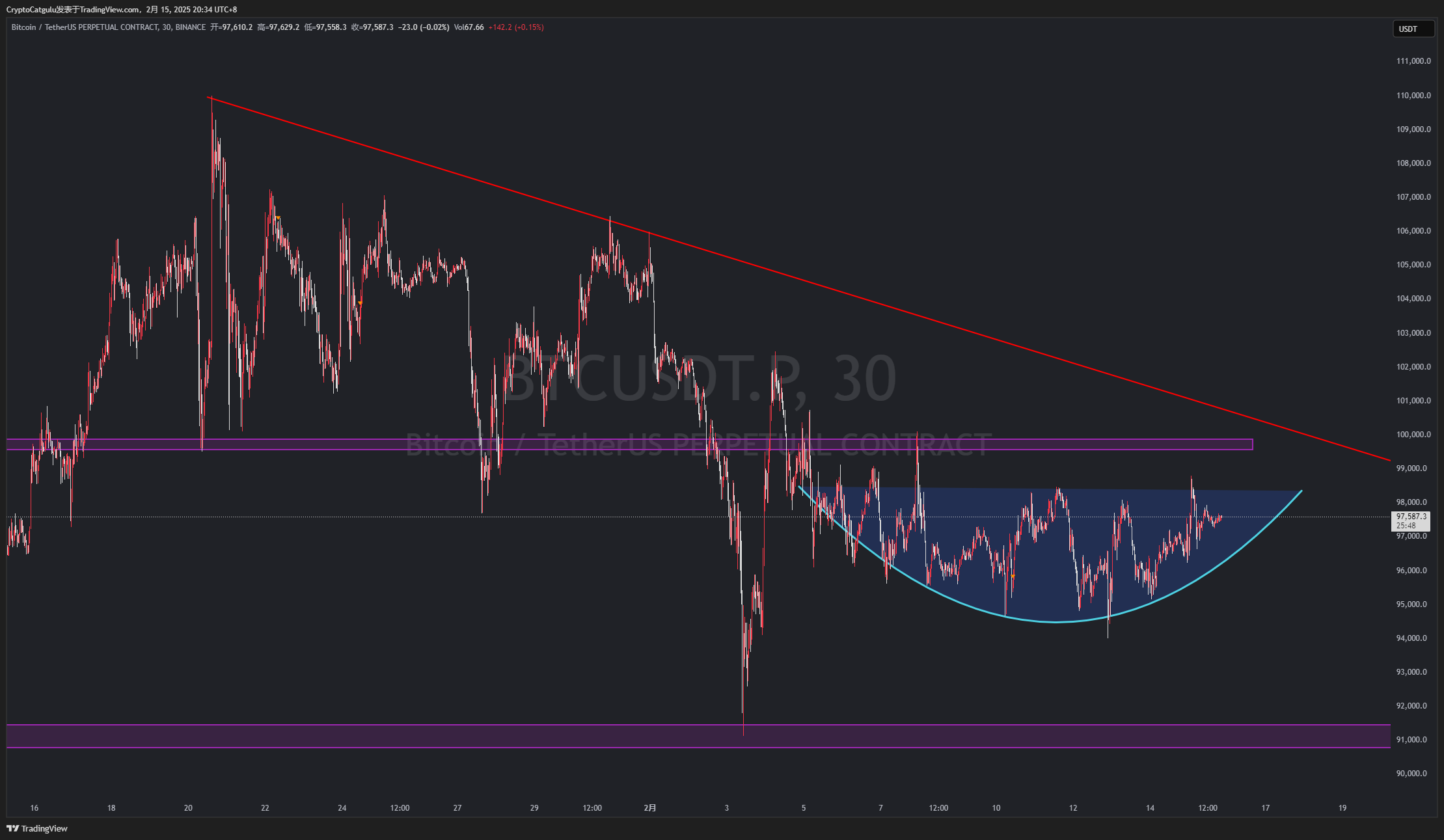The image size is (1444, 840).
Task: Click the 109,000.0 price axis label
Action: click(1413, 129)
